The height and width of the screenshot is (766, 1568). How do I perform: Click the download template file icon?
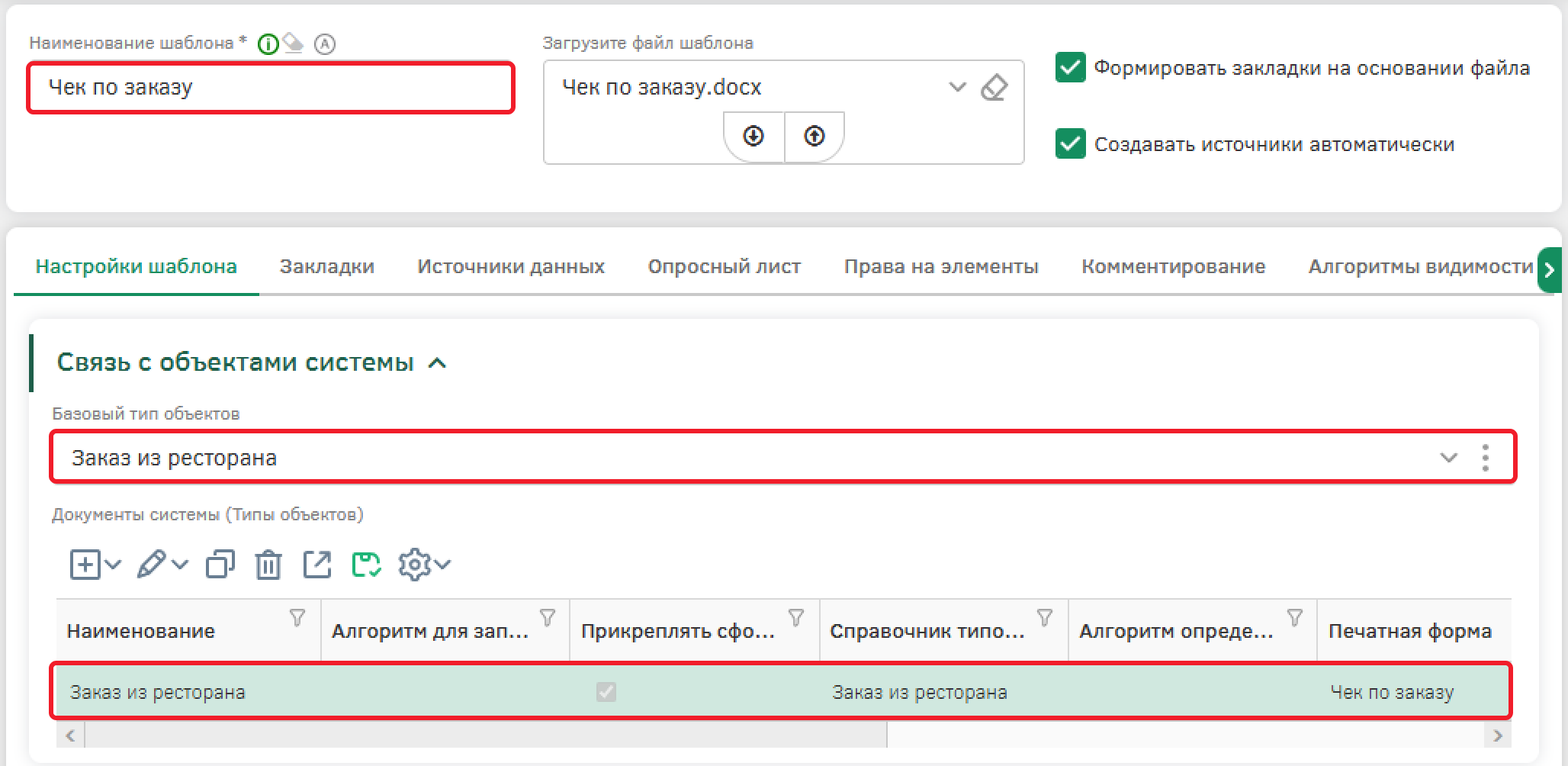pos(753,137)
